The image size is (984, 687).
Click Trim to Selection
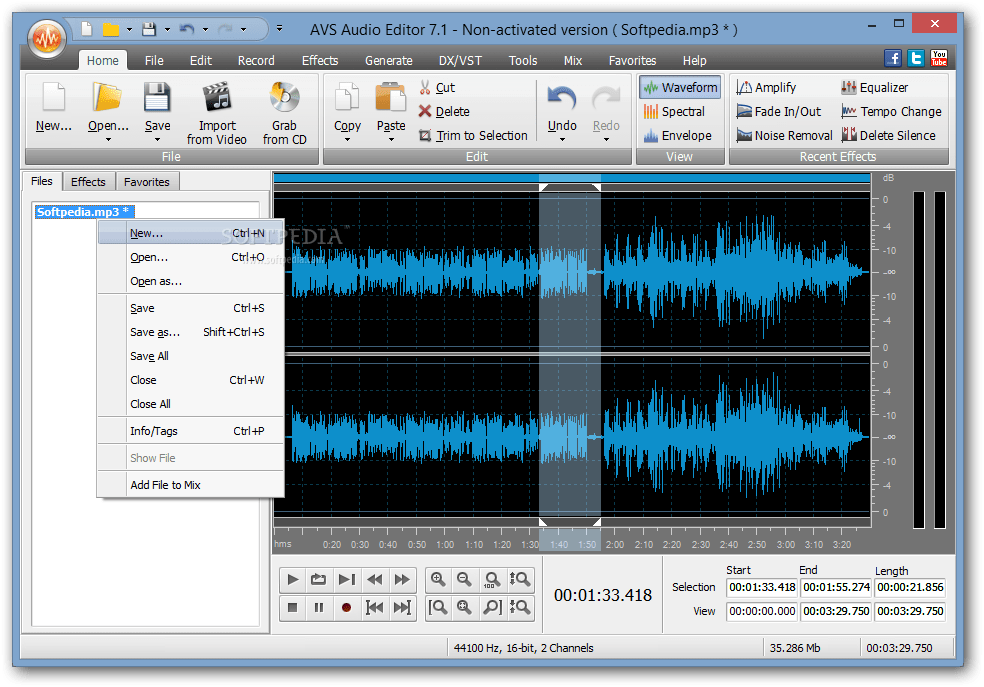pyautogui.click(x=473, y=136)
